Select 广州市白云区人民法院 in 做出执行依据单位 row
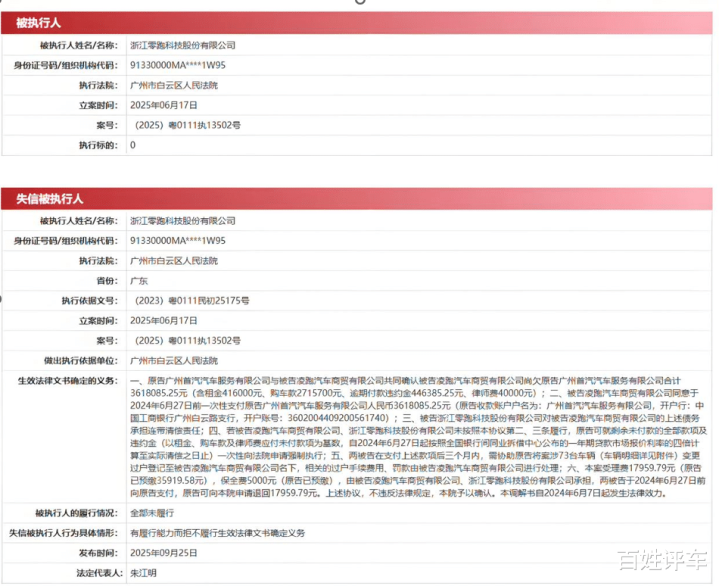 (174, 361)
